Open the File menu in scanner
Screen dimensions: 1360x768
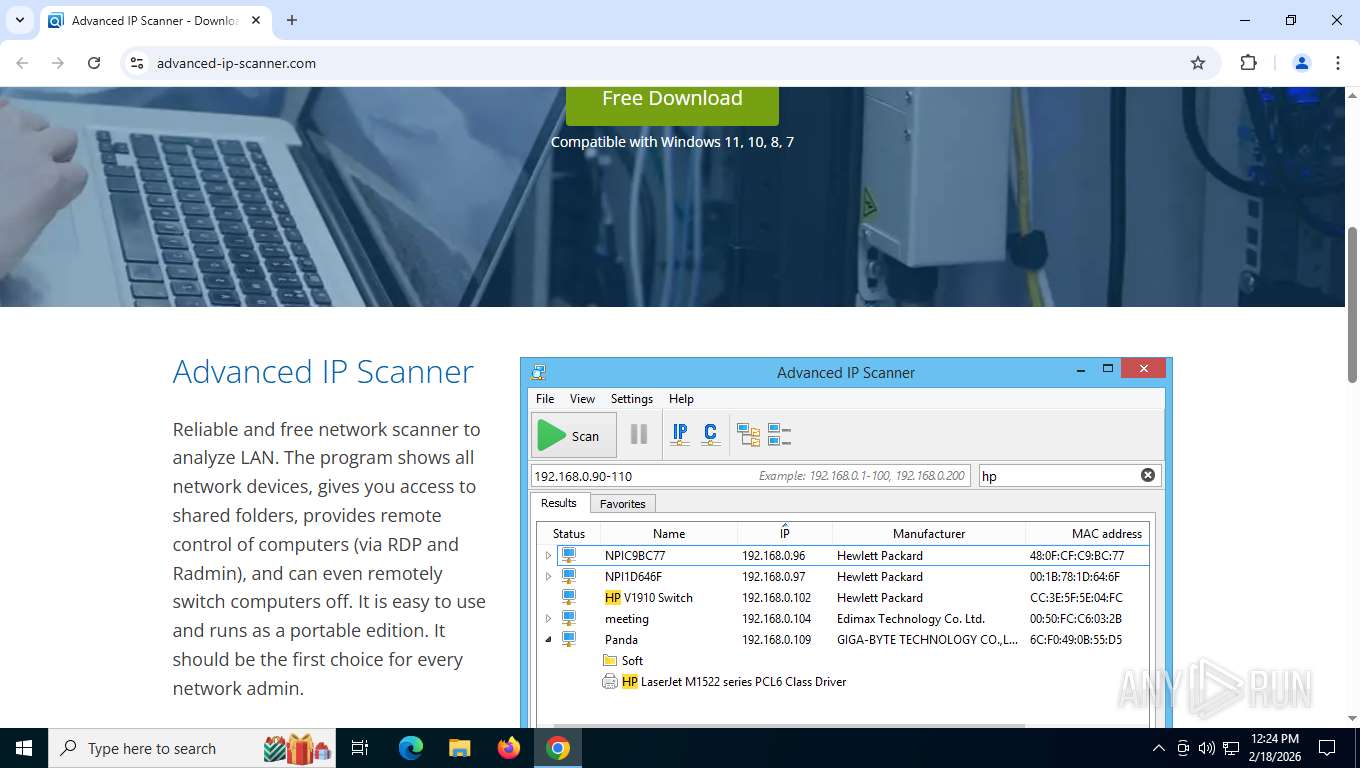[x=545, y=398]
